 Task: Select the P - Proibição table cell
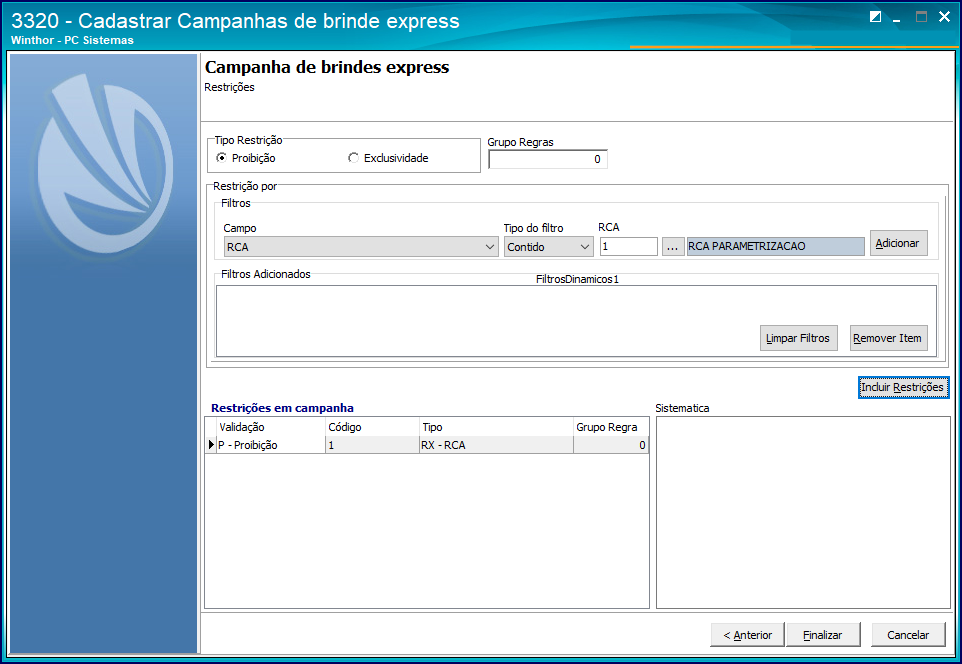(271, 445)
